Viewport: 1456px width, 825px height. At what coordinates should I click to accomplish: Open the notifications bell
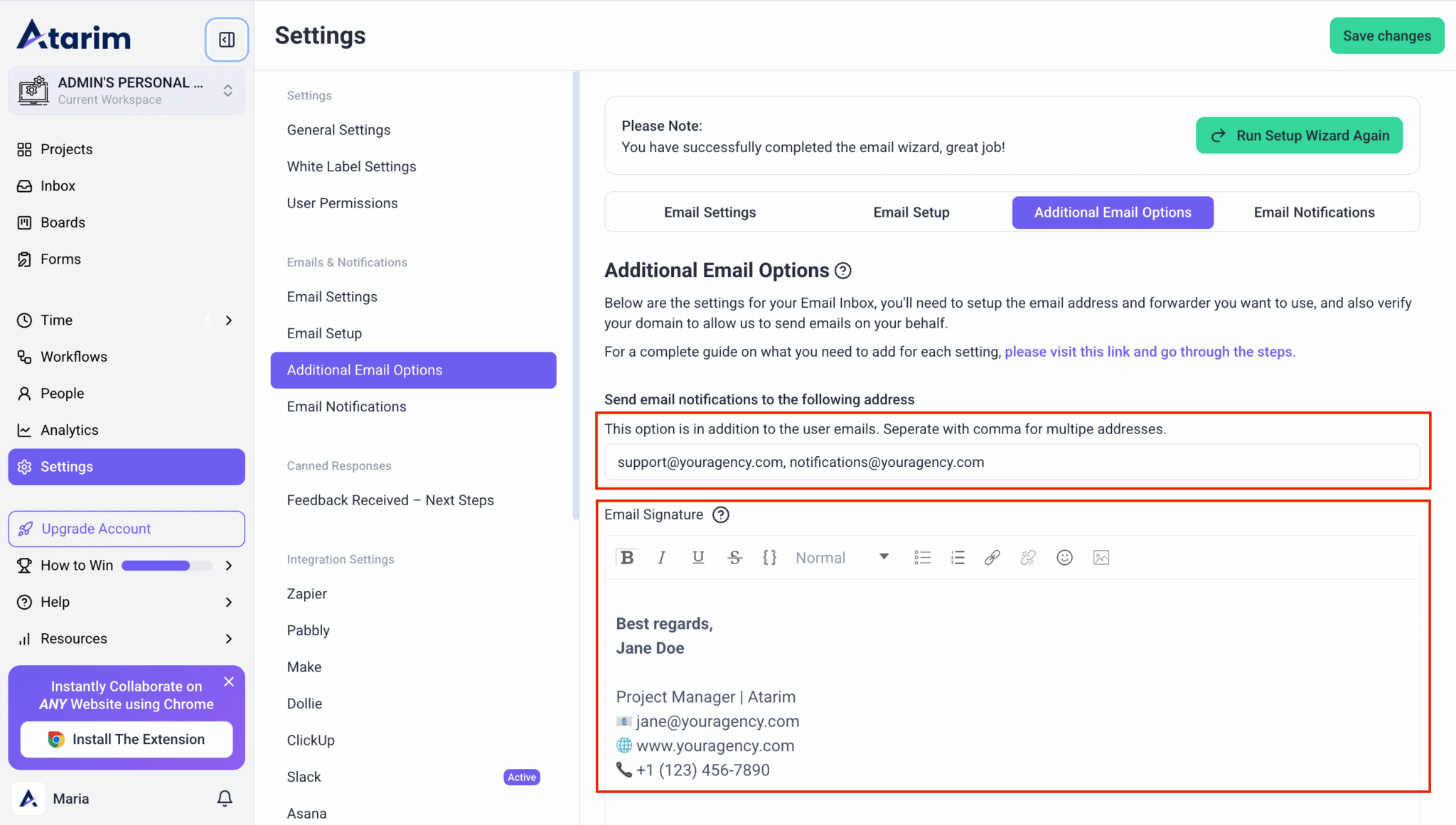click(x=225, y=799)
